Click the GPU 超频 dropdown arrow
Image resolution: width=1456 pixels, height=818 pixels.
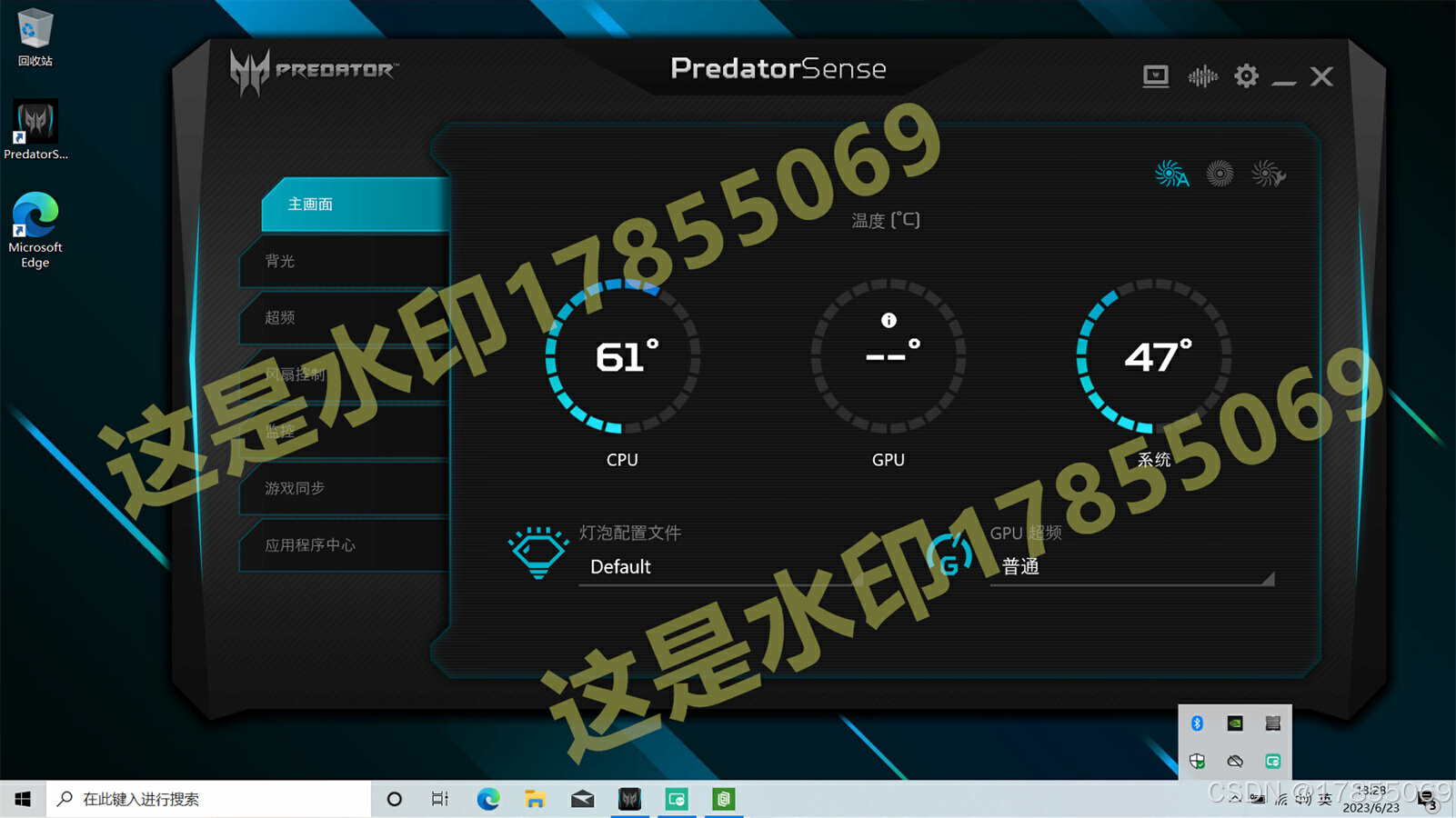[x=1268, y=579]
